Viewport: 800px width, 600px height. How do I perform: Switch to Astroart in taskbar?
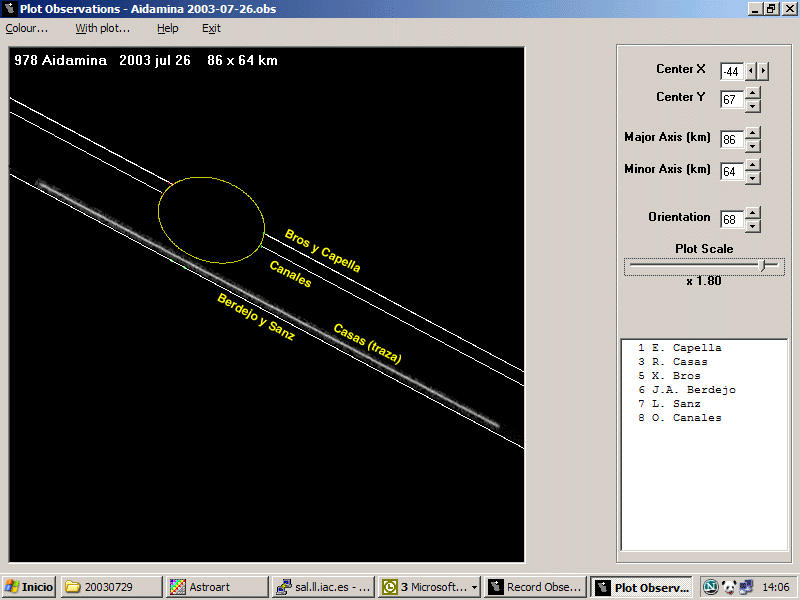click(x=217, y=587)
